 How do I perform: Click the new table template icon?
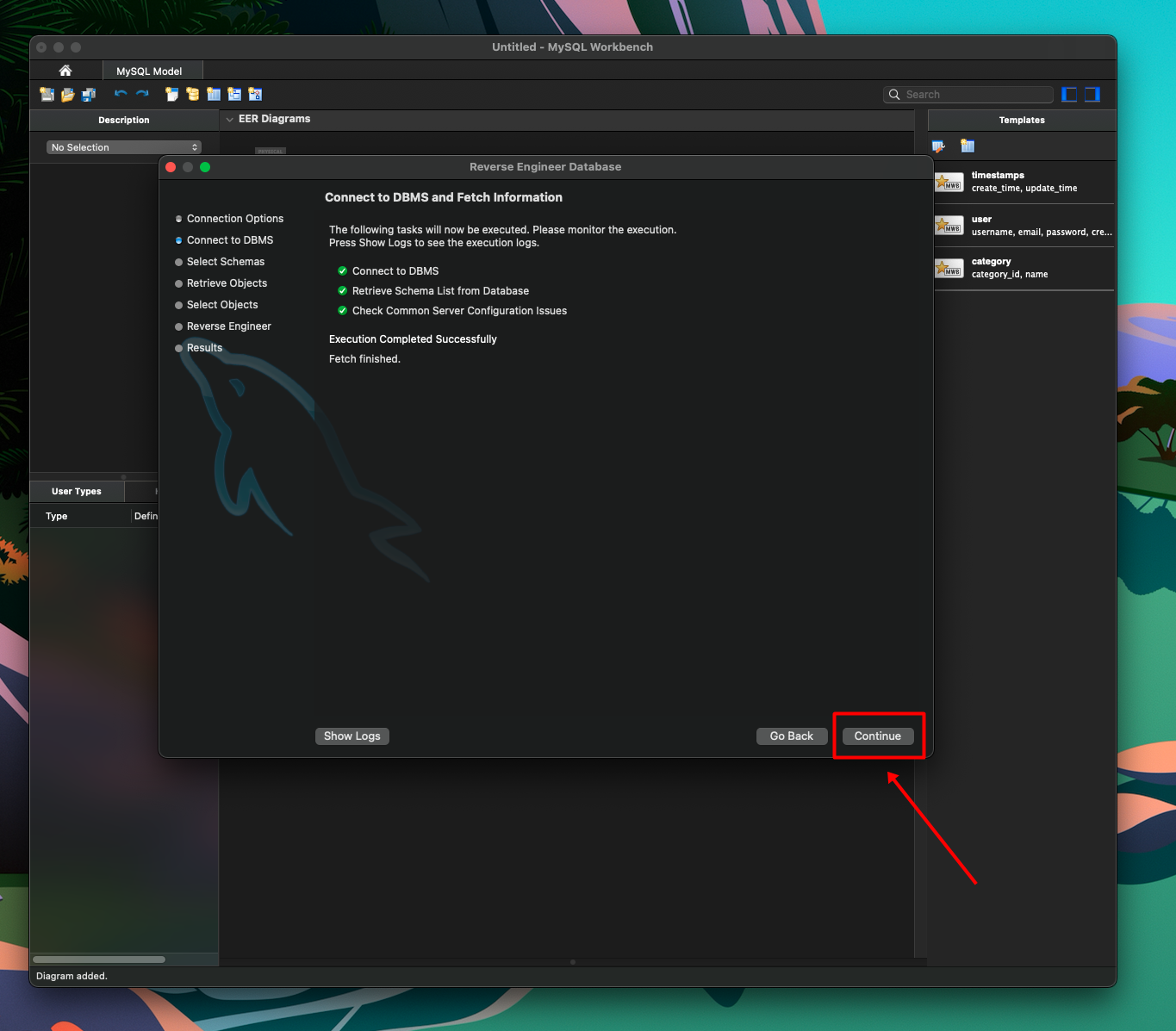(968, 146)
